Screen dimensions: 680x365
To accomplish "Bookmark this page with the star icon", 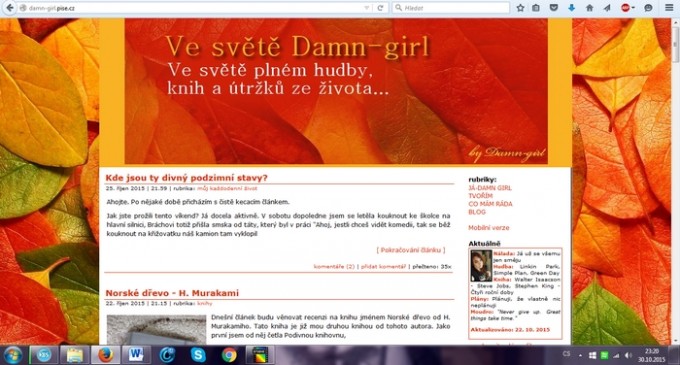I will point(520,8).
